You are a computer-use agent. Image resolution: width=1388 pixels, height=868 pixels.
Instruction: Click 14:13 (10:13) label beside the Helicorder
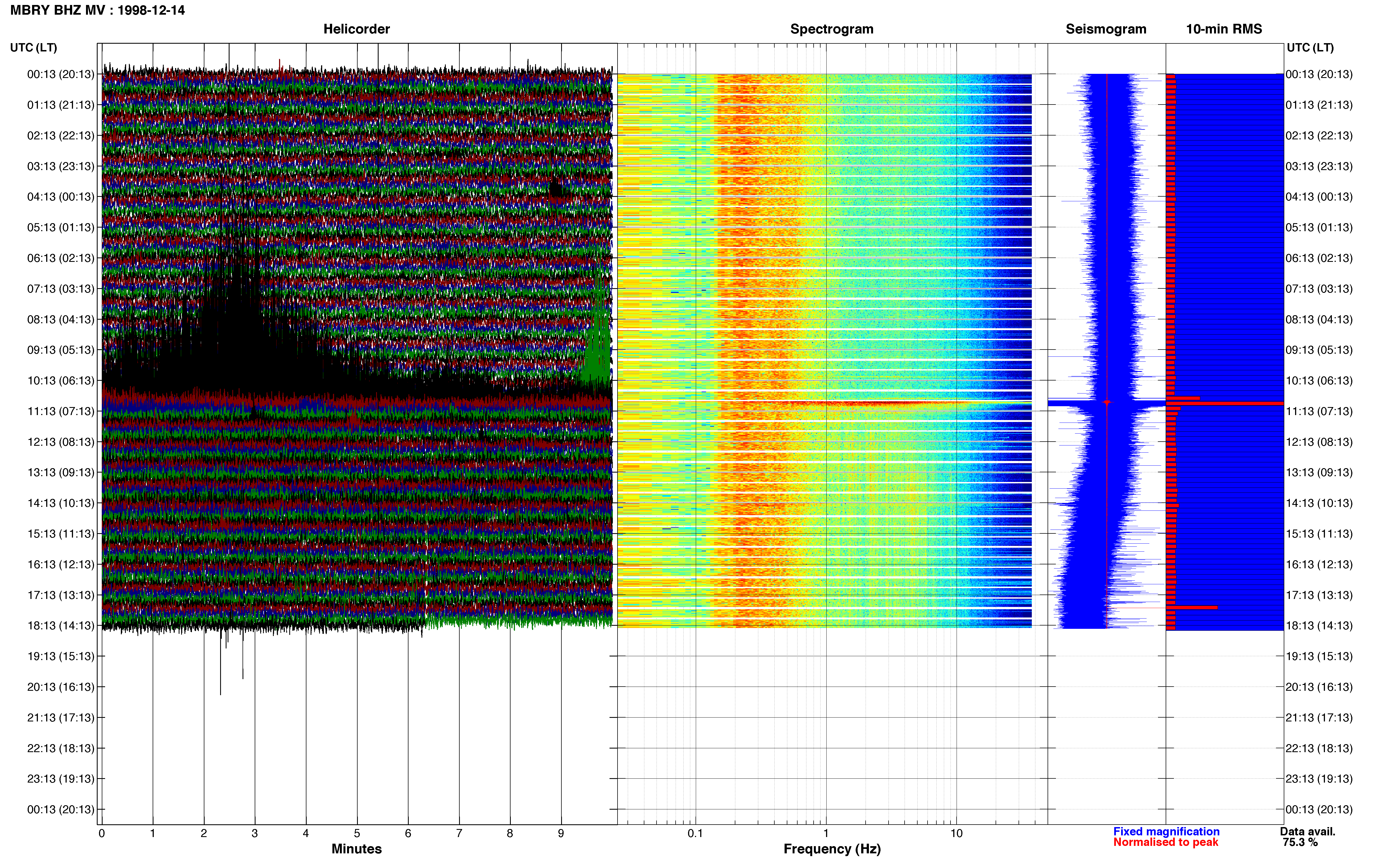61,504
